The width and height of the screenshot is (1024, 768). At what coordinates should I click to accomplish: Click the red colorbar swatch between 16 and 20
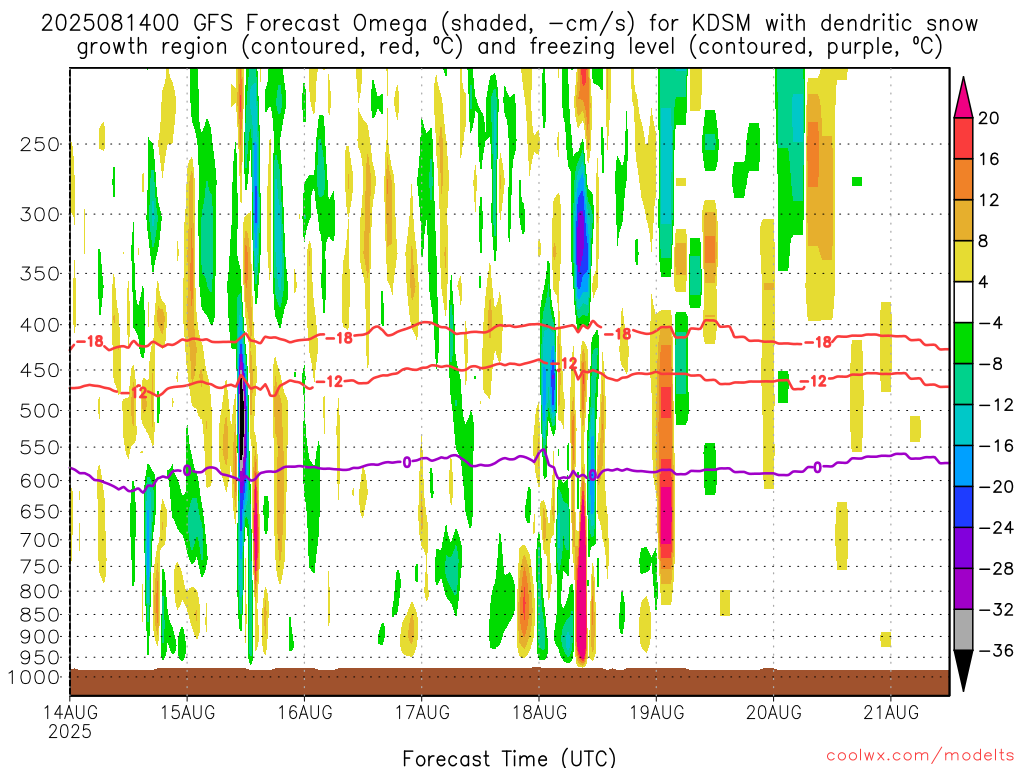[x=963, y=138]
